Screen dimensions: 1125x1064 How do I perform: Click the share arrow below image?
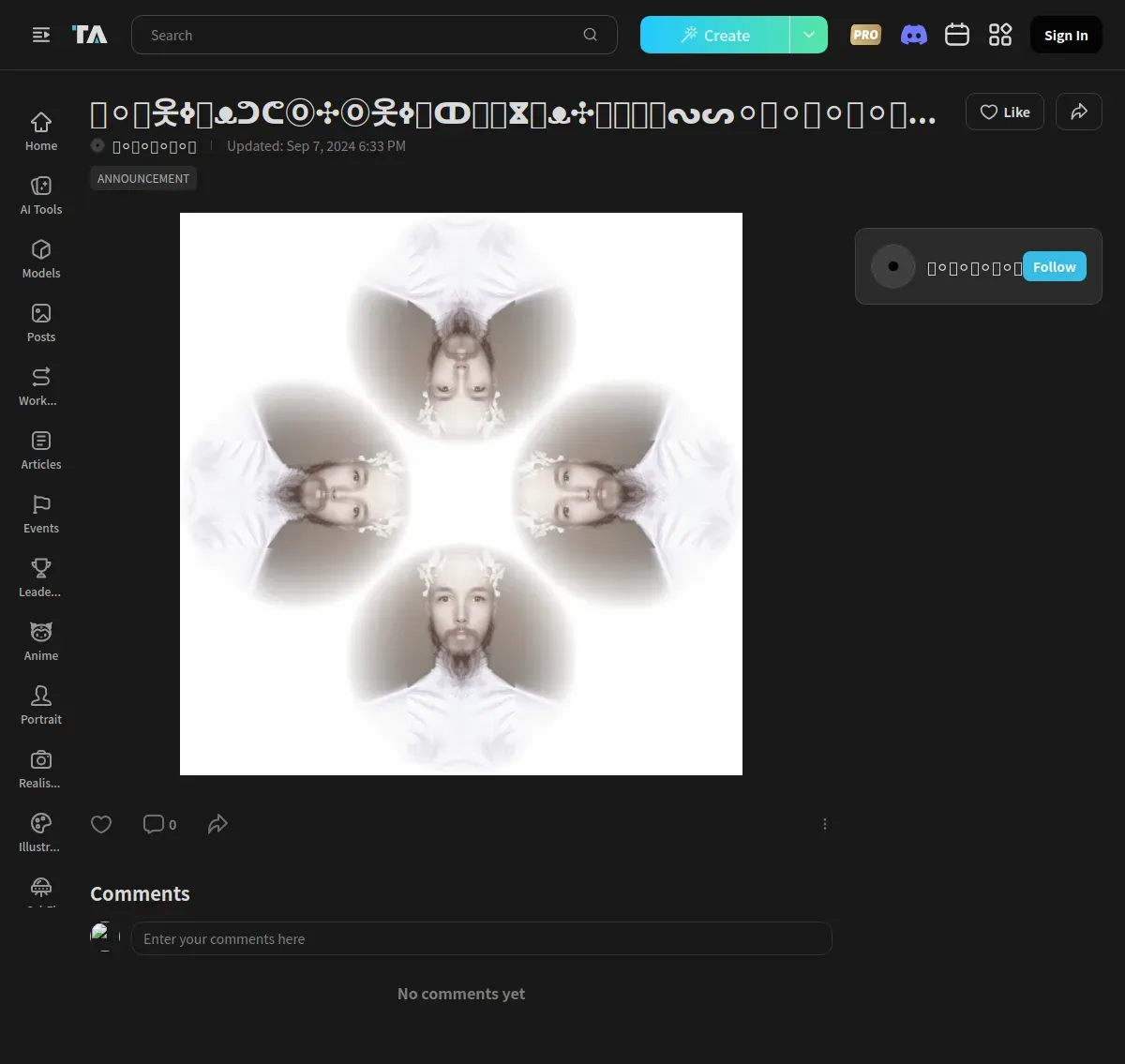coord(217,824)
